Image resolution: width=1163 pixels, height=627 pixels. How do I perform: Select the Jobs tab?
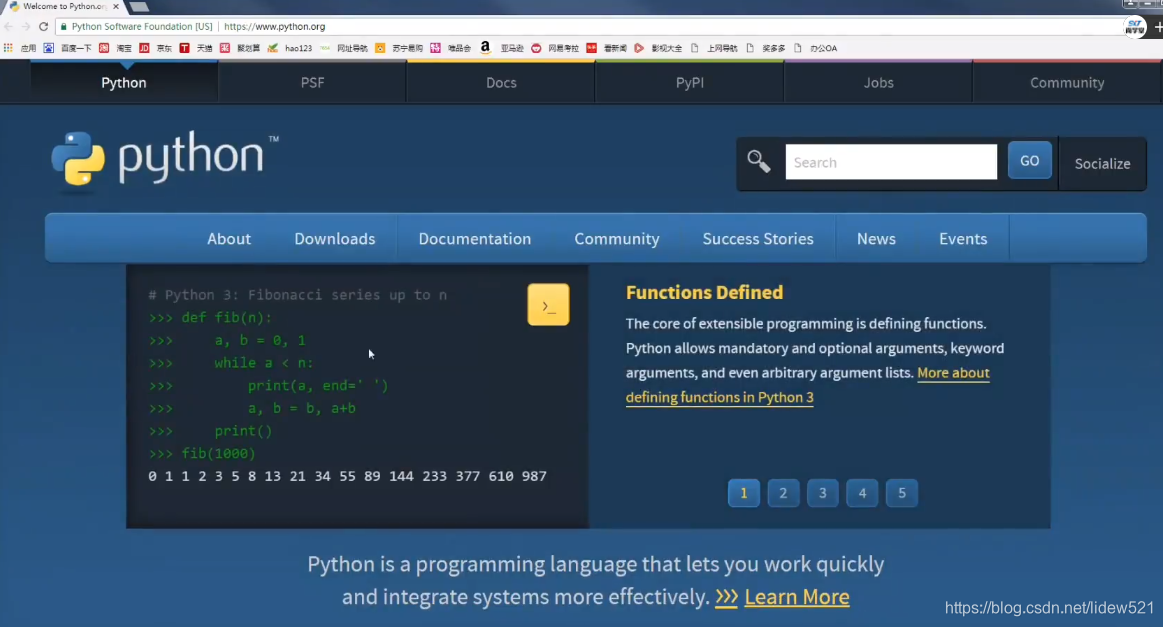coord(877,82)
